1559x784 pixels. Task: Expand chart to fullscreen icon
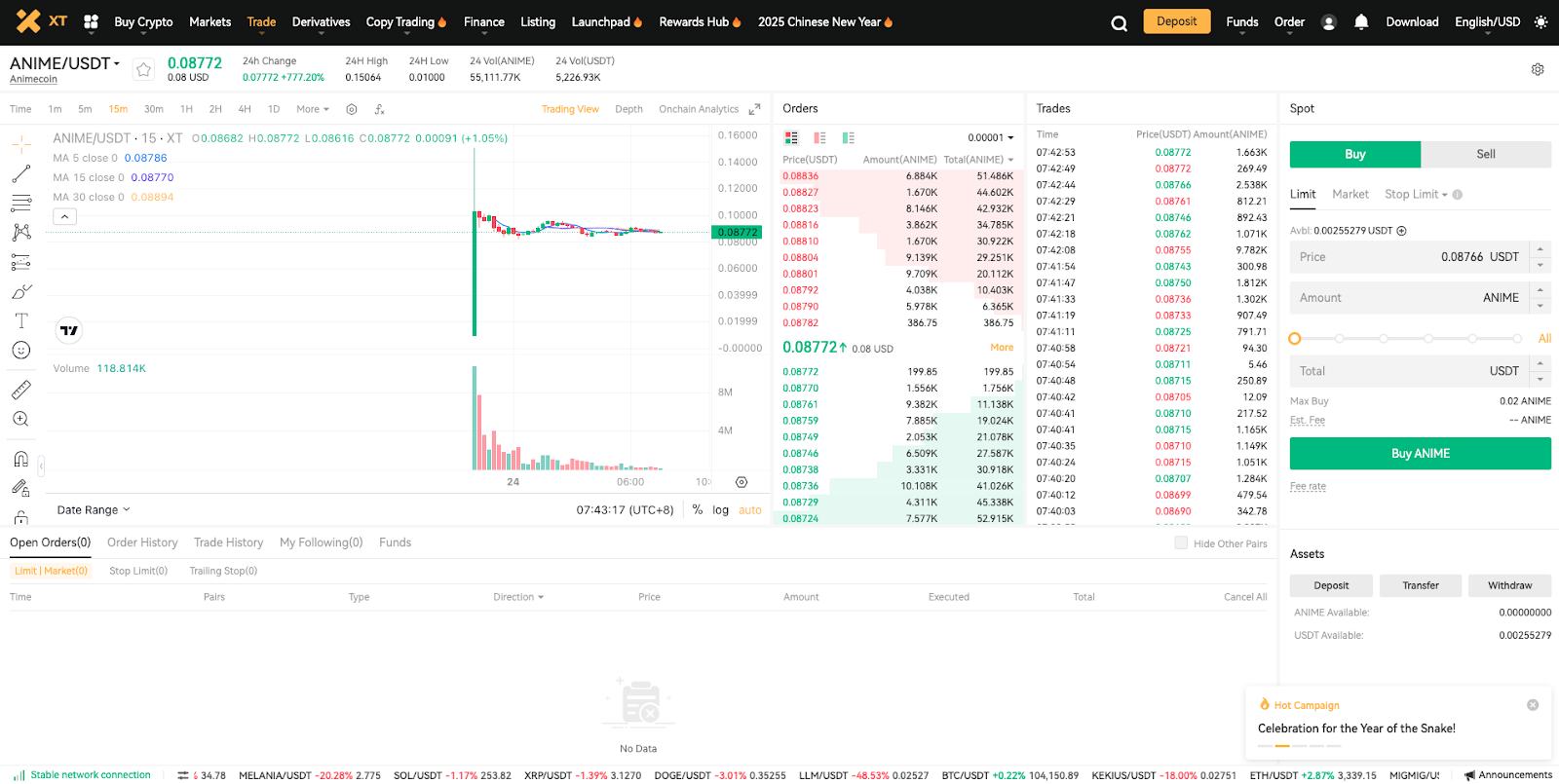754,109
